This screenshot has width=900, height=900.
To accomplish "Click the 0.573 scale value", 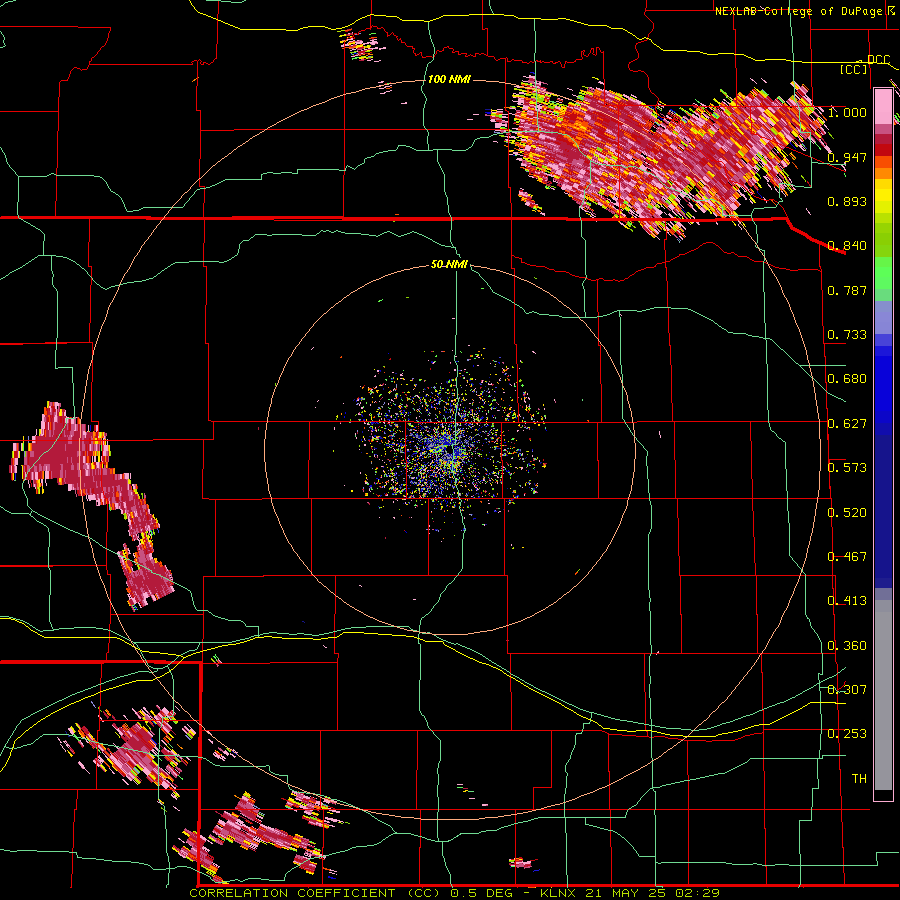I will coord(847,468).
